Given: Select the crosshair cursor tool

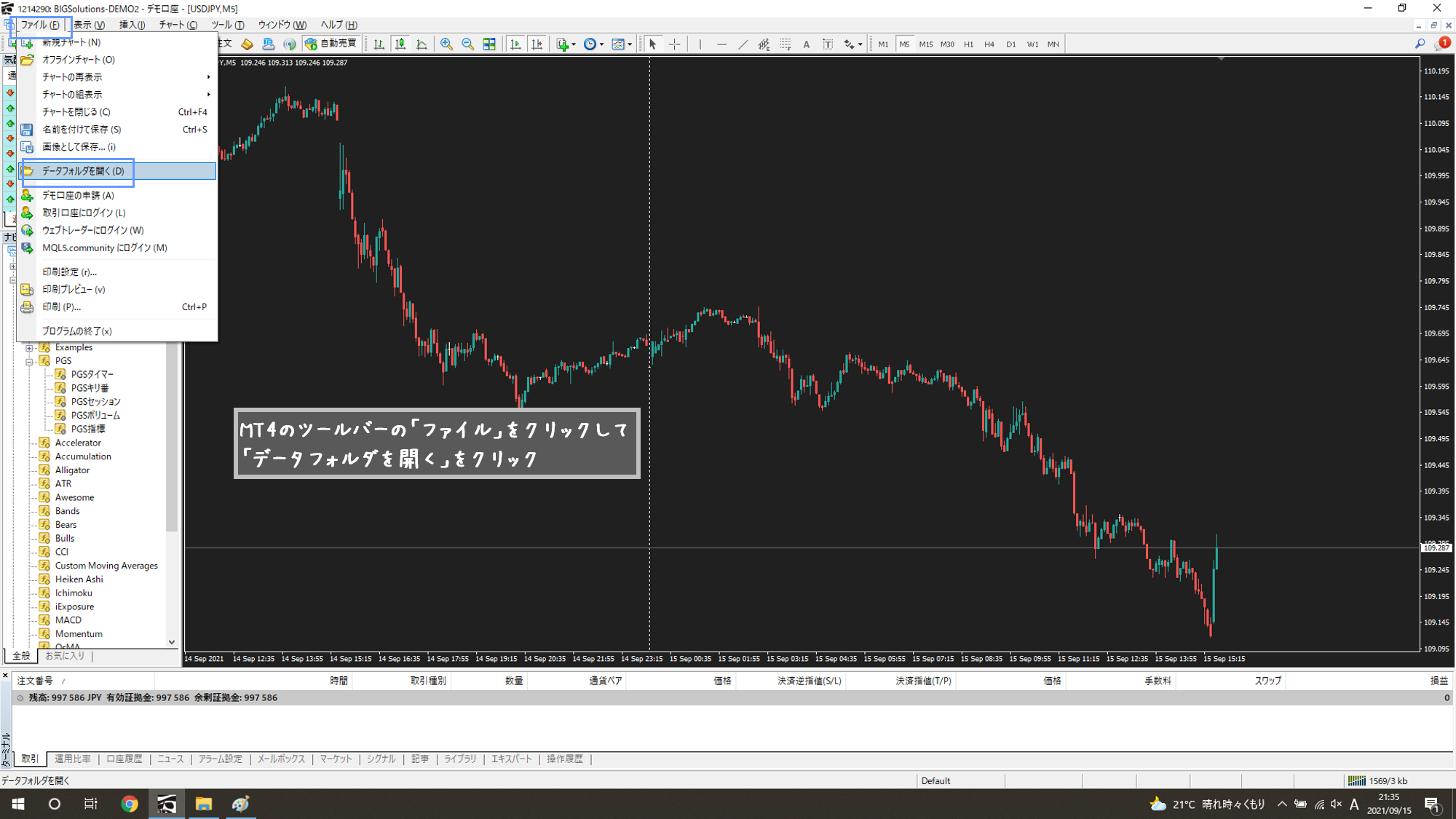Looking at the screenshot, I should [675, 44].
